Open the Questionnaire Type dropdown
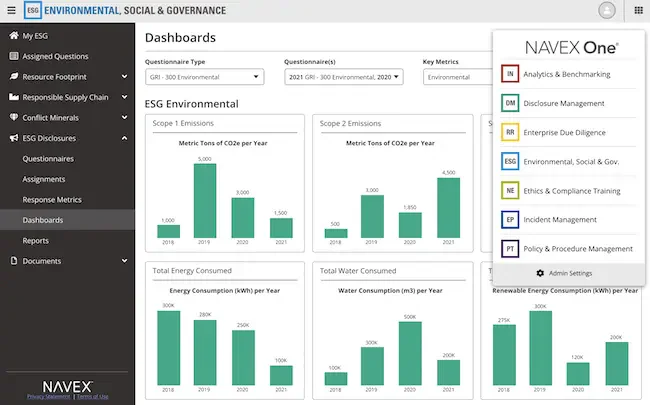Screen dimensions: 650x405 [204, 77]
